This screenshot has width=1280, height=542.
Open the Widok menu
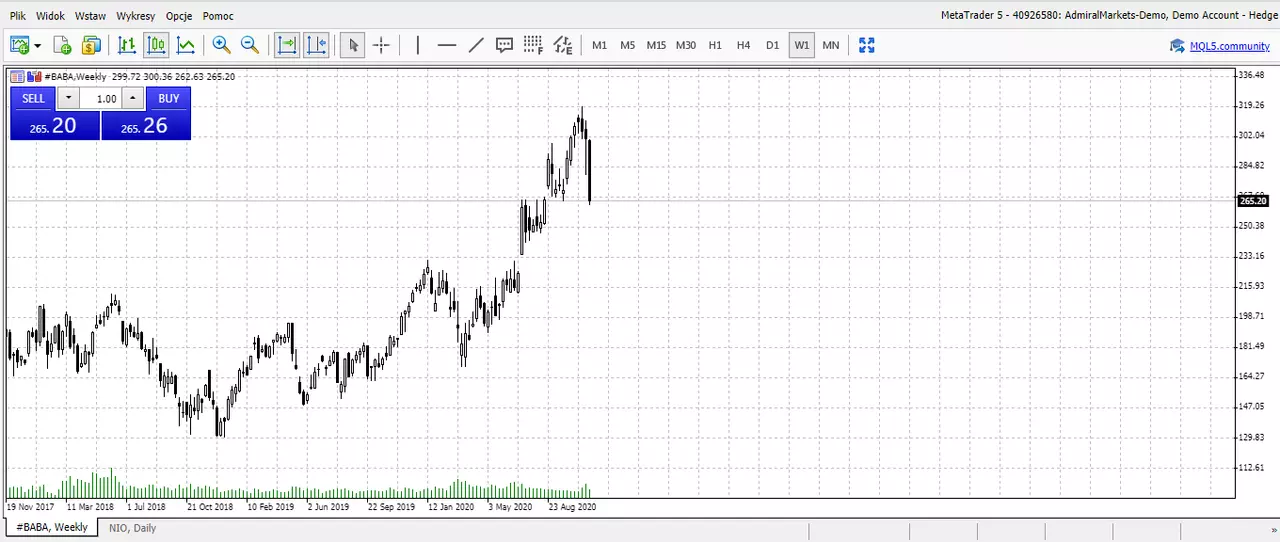(50, 16)
